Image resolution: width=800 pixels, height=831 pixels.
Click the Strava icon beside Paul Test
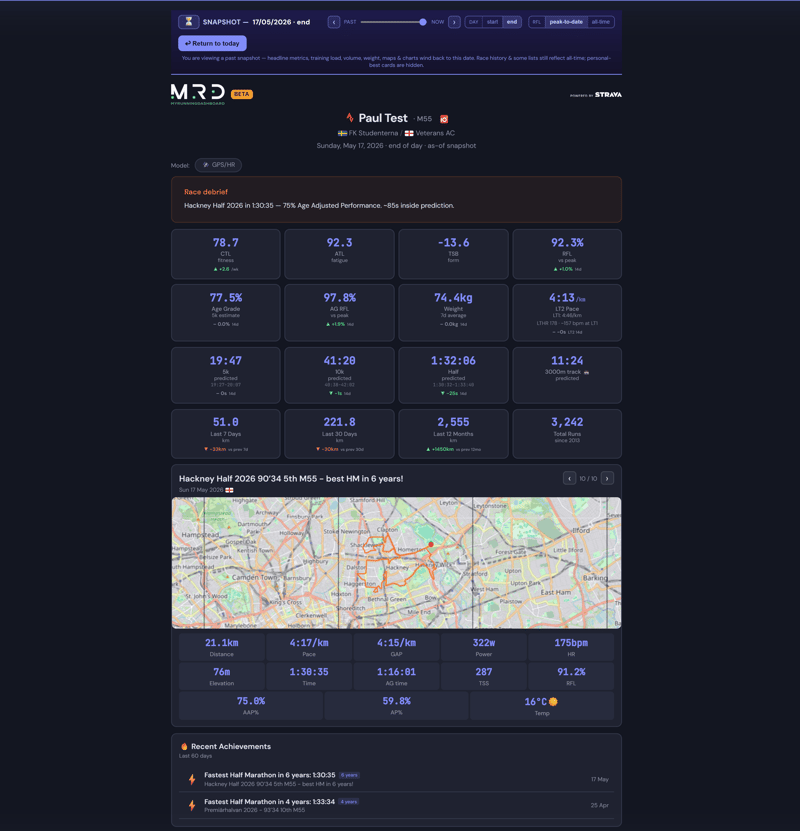point(350,118)
